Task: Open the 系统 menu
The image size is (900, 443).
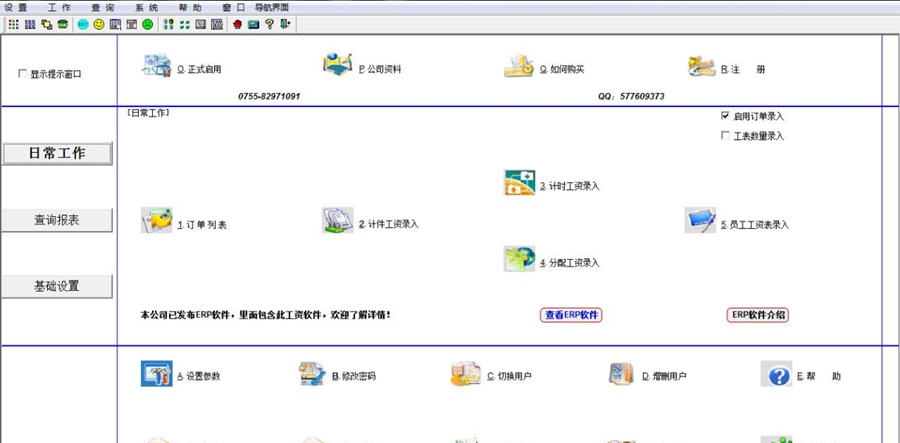Action: pyautogui.click(x=146, y=7)
